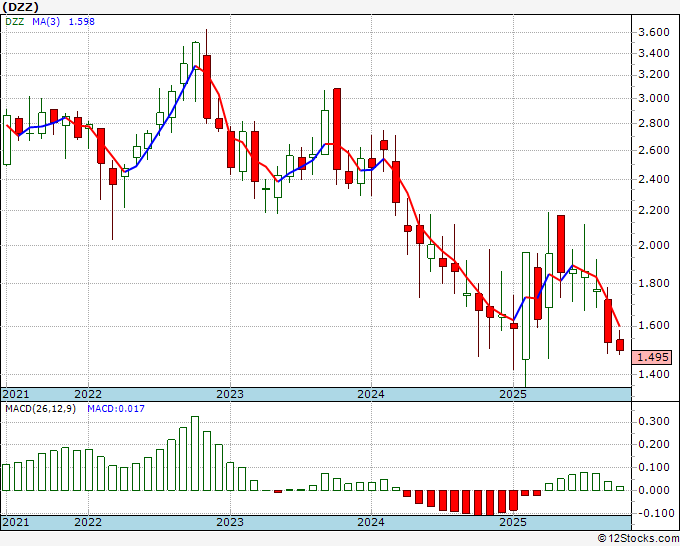Click the 2.000 price axis label
Viewport: 680px width, 546px height.
(654, 245)
